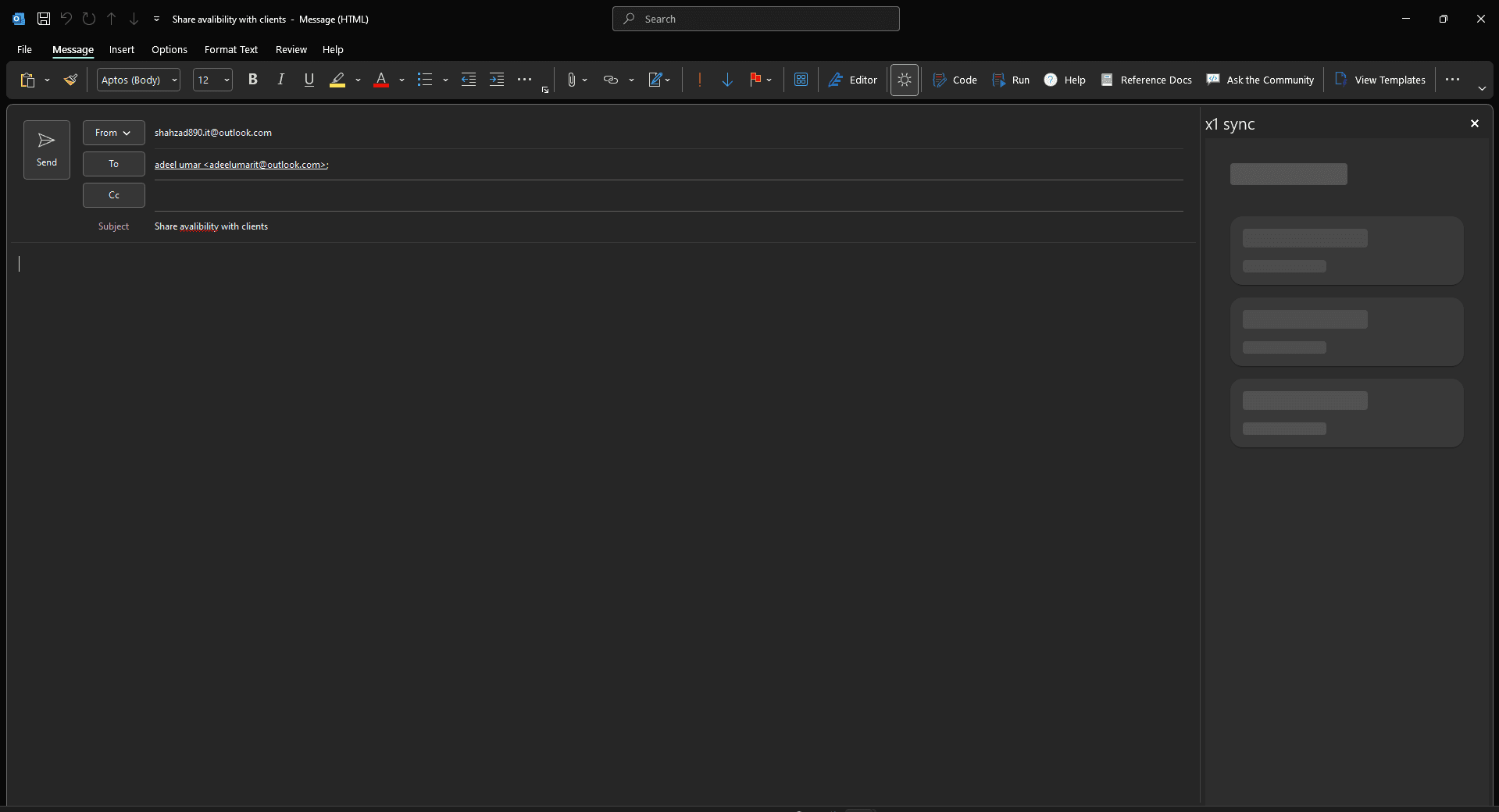Image resolution: width=1499 pixels, height=812 pixels.
Task: Open Reference Docs
Action: [x=1146, y=80]
